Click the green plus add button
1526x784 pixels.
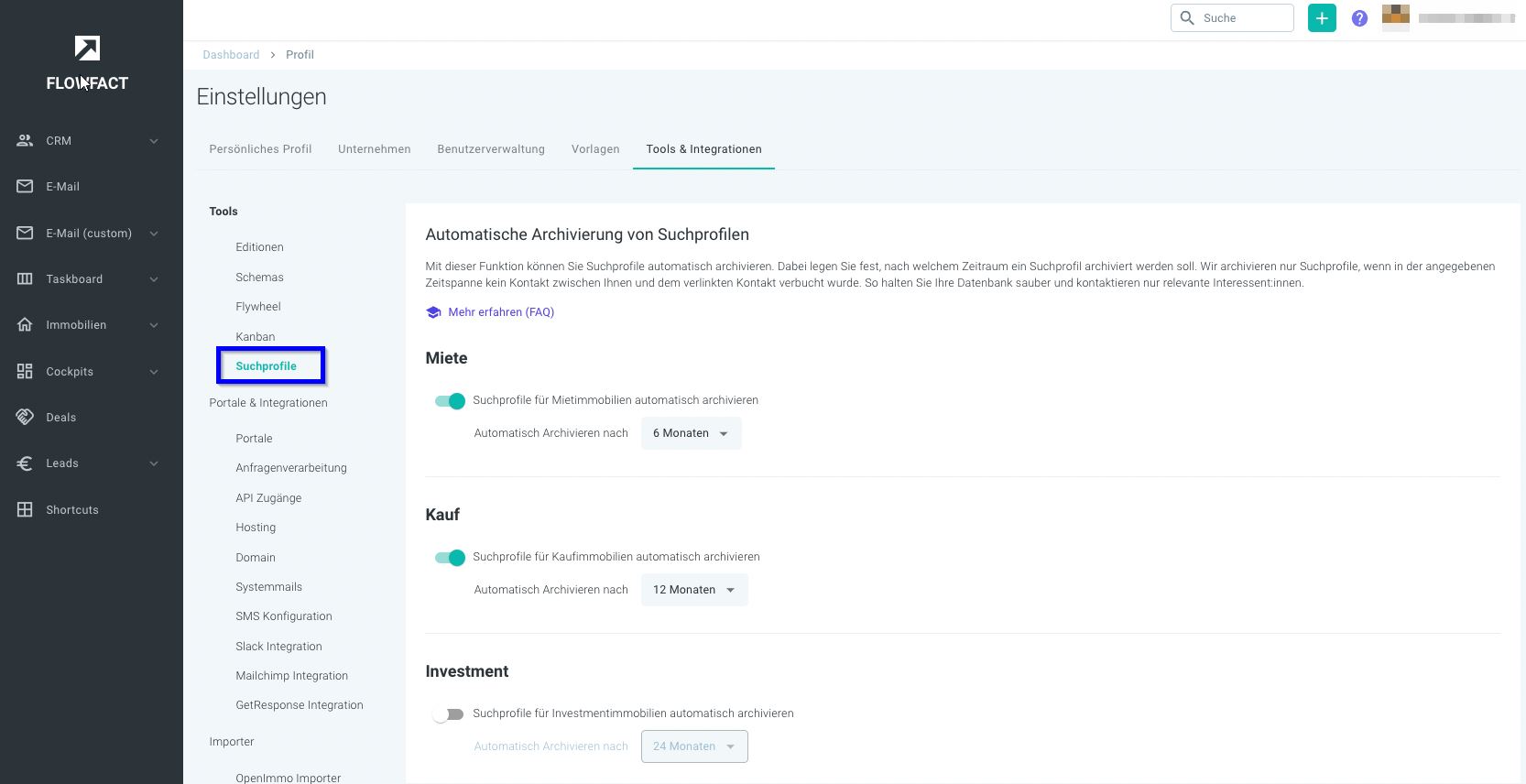point(1322,18)
